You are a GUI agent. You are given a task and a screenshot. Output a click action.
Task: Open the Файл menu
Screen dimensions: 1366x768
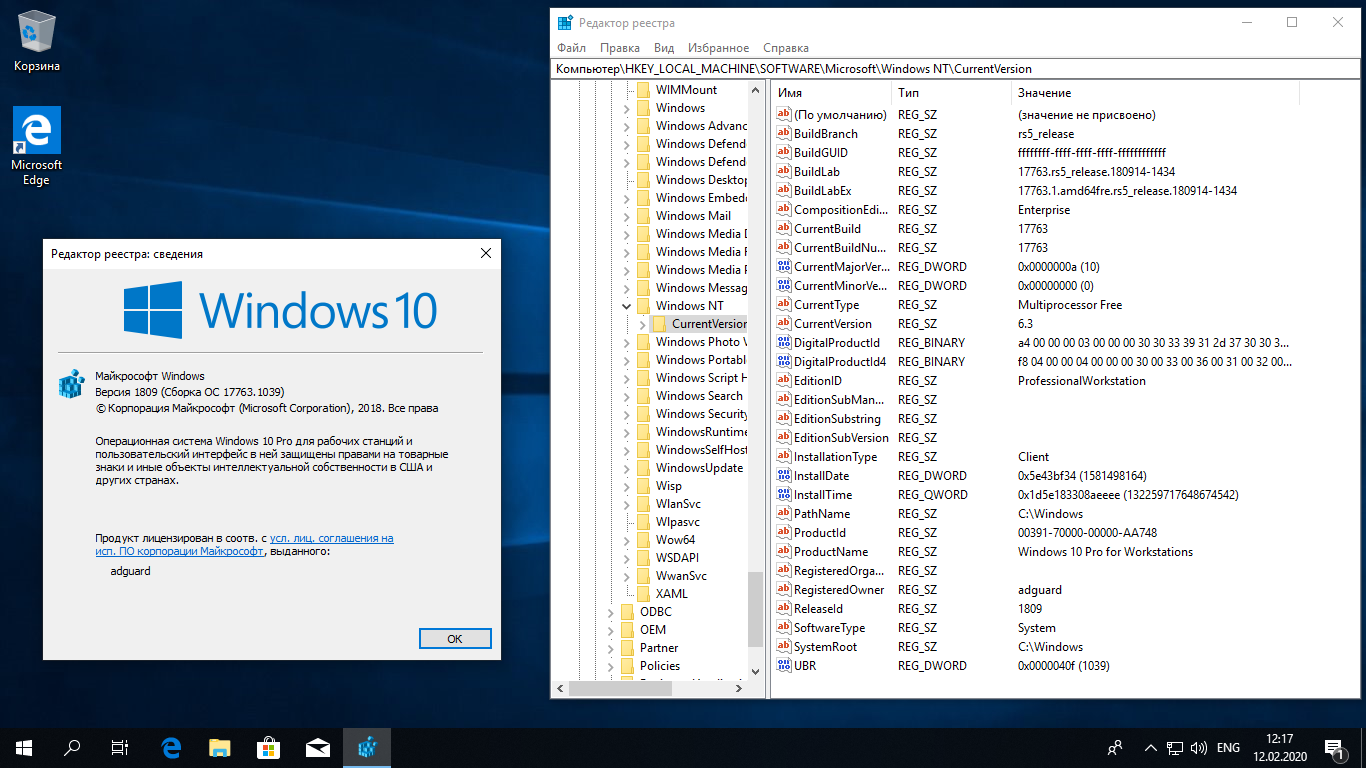[x=572, y=48]
